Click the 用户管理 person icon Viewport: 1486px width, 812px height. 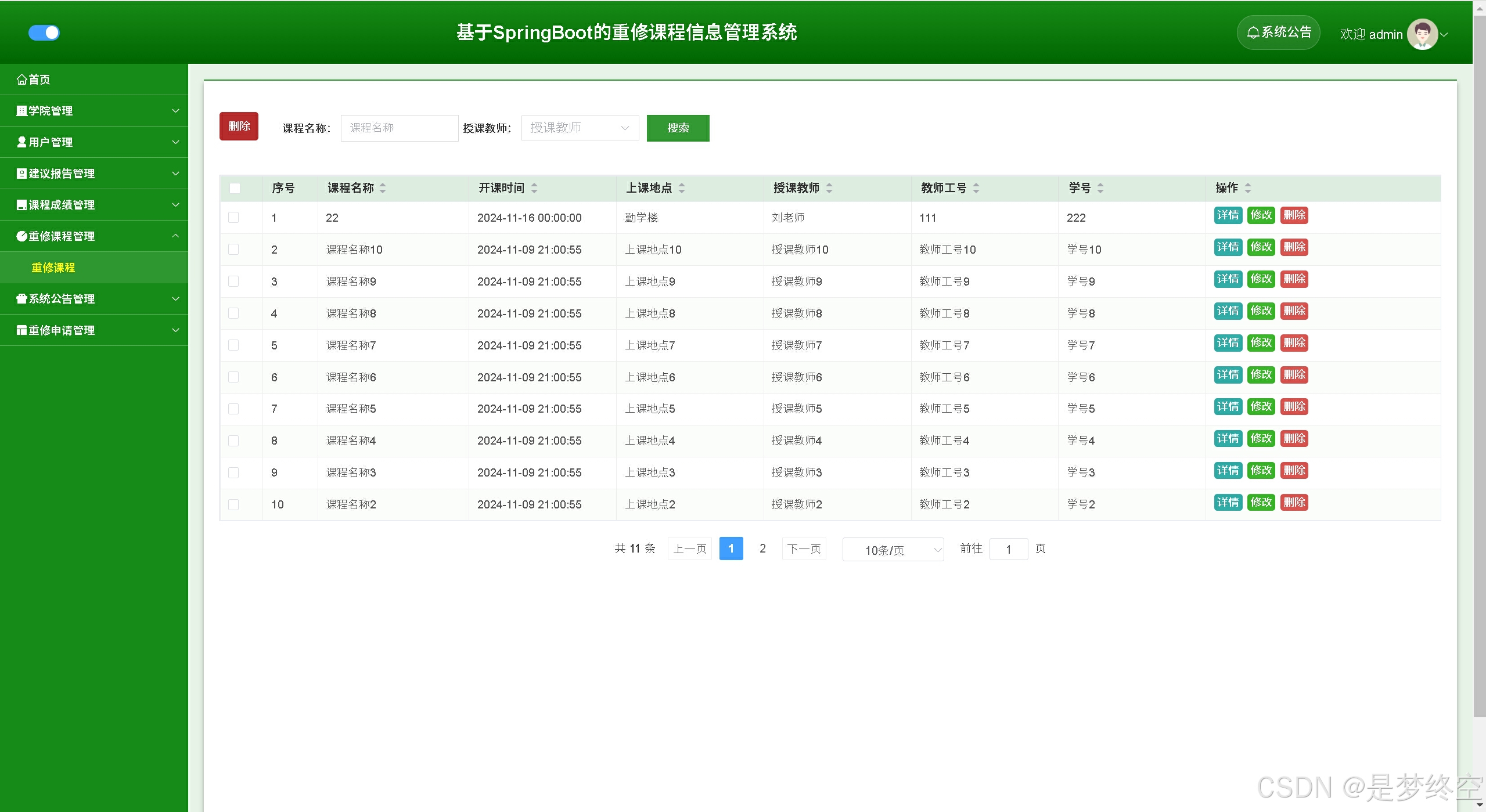(x=22, y=142)
